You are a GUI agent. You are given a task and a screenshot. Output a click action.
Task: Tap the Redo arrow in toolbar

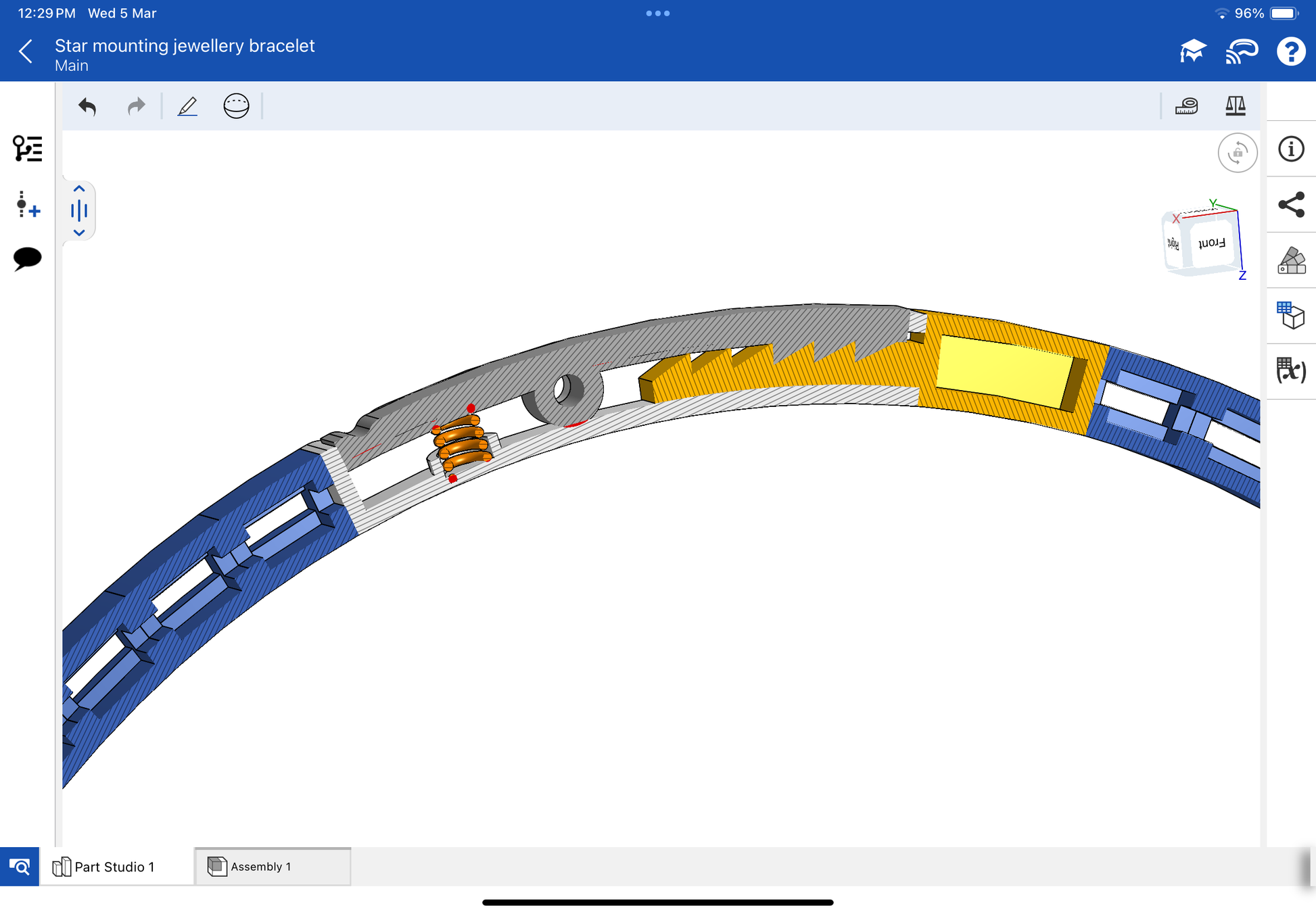pyautogui.click(x=136, y=106)
